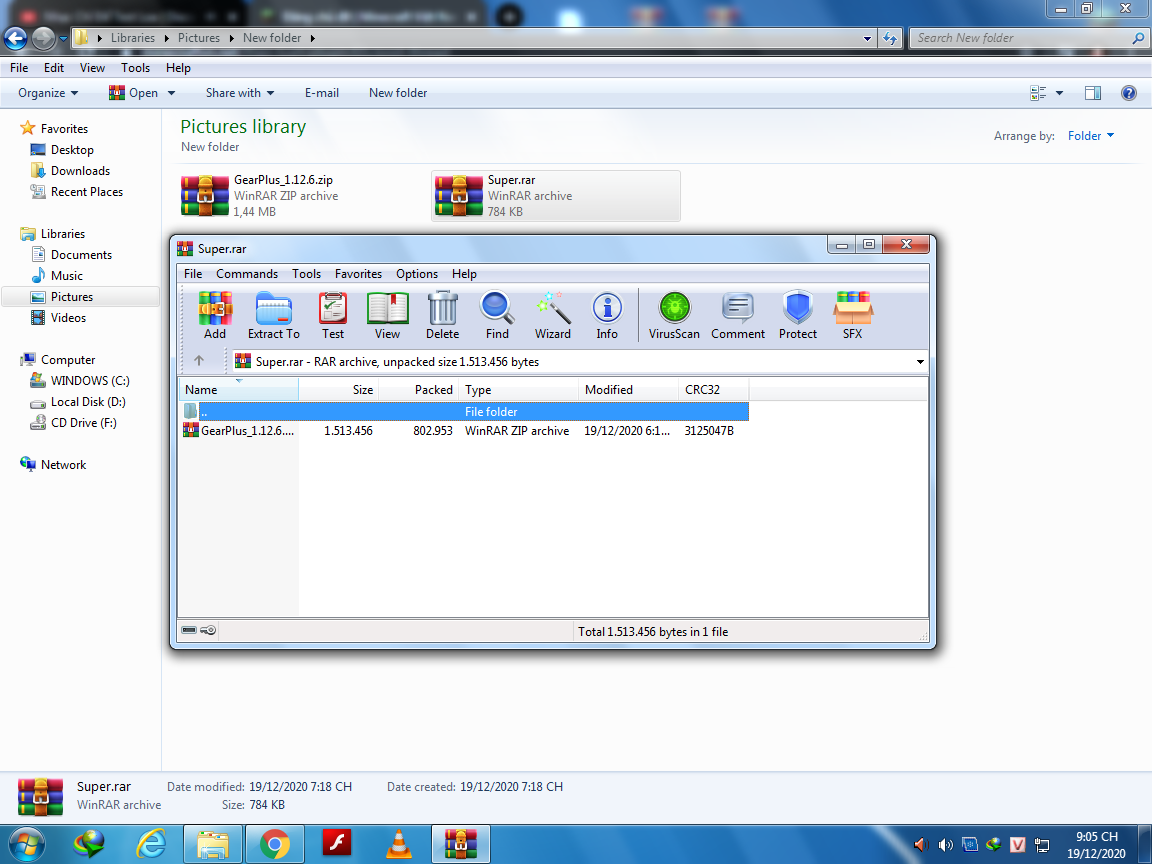Select Super.rar file in Explorer
The image size is (1152, 864).
[555, 195]
